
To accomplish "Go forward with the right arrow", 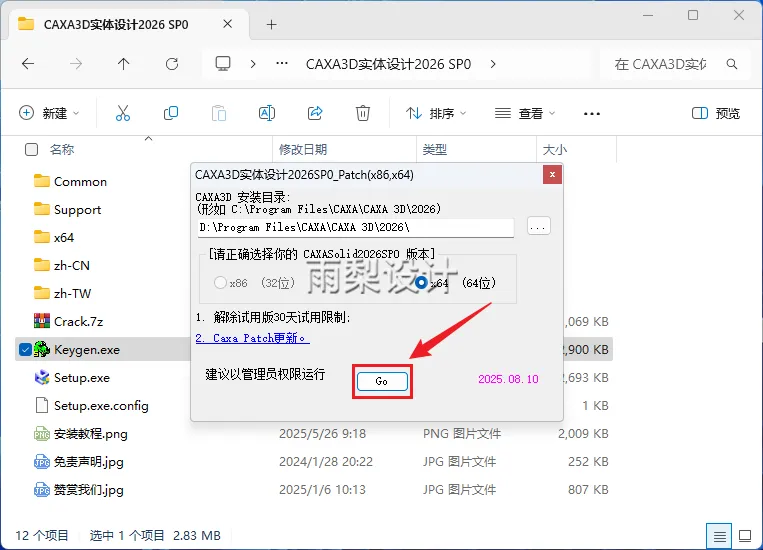I will 76,64.
